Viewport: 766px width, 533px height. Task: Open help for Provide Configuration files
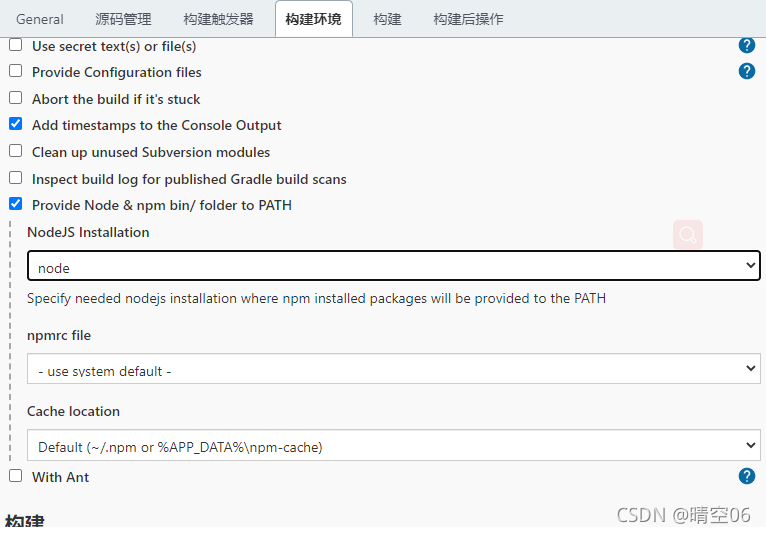(746, 71)
